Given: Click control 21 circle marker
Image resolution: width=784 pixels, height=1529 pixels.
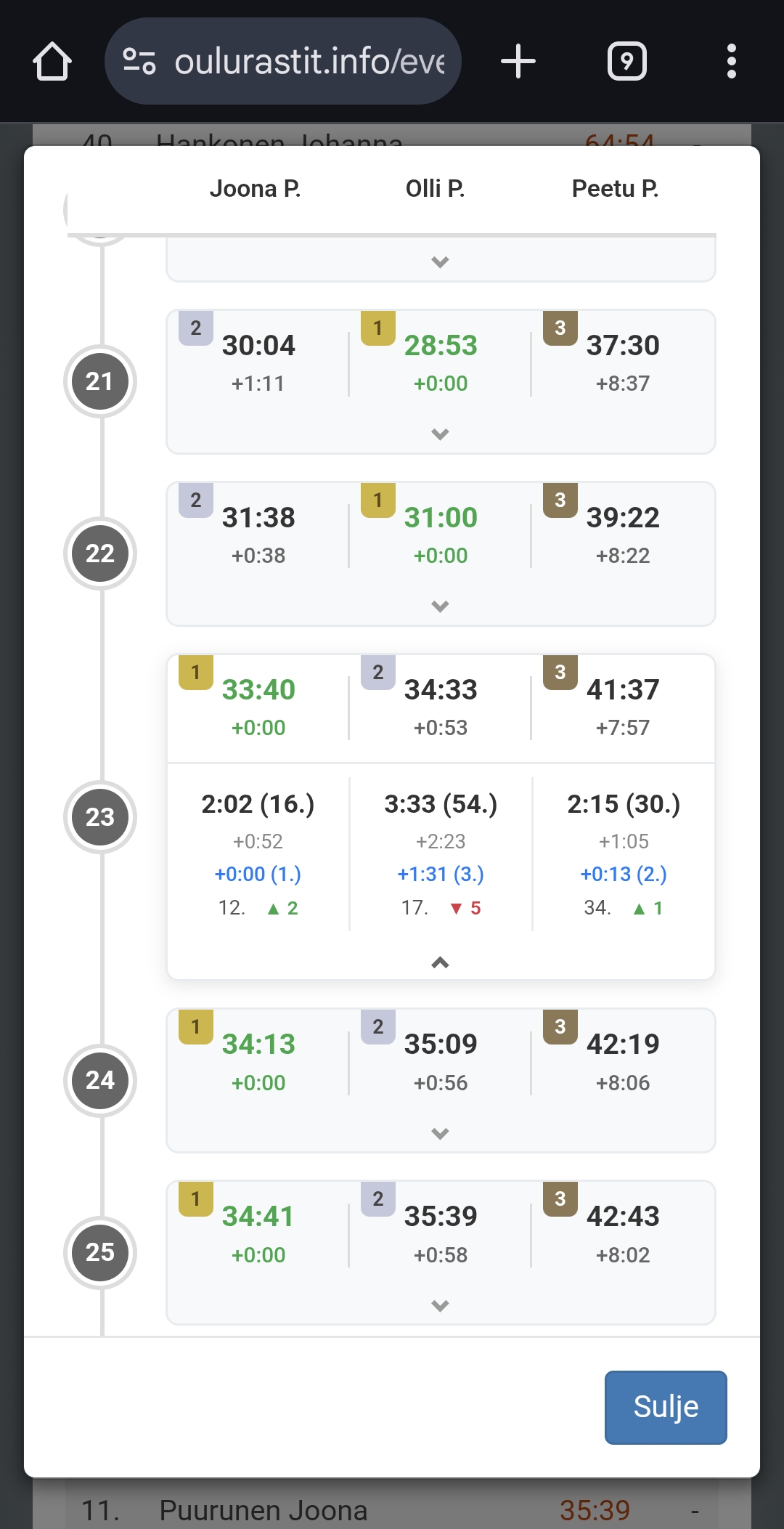Looking at the screenshot, I should click(100, 381).
